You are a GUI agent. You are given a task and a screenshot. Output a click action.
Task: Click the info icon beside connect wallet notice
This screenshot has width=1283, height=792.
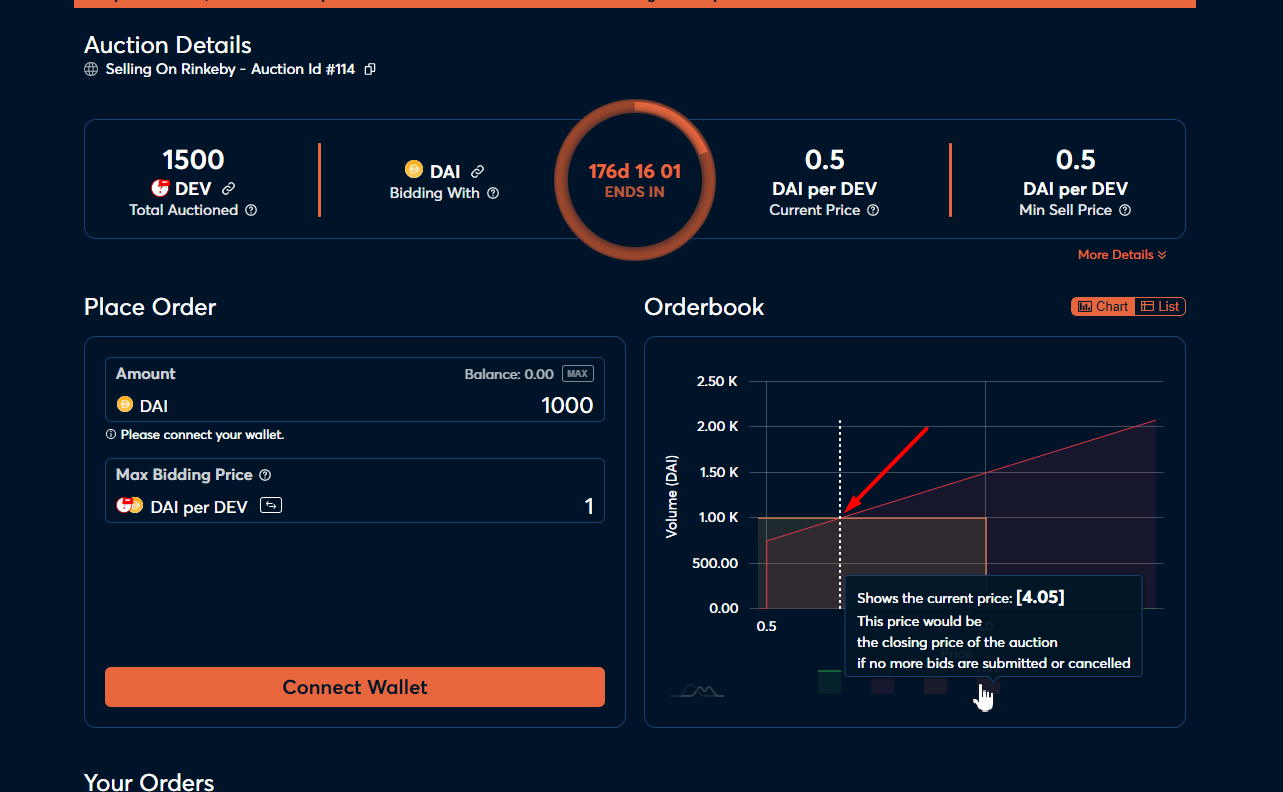pyautogui.click(x=111, y=435)
